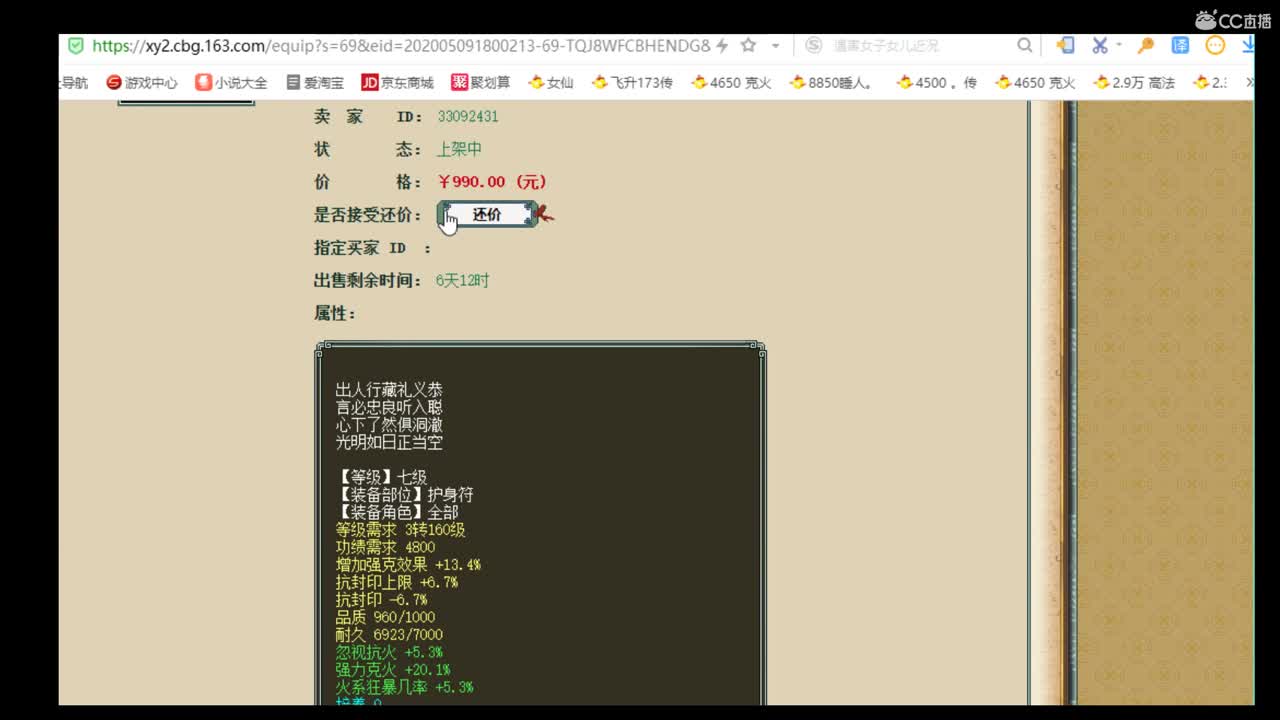Click the key password manager icon
This screenshot has height=720, width=1280.
(1146, 45)
